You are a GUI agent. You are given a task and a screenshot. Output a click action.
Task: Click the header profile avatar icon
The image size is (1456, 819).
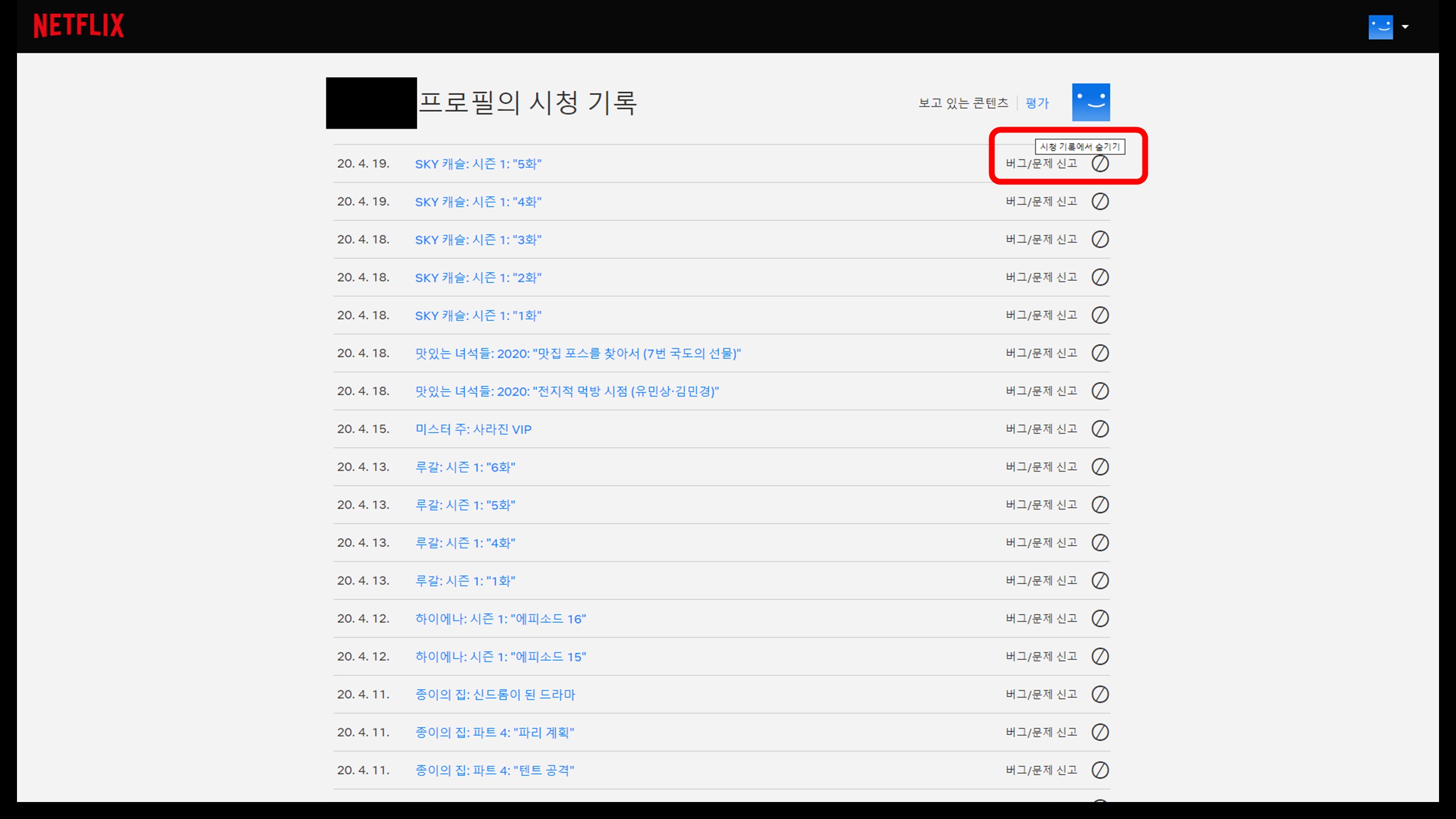coord(1380,27)
